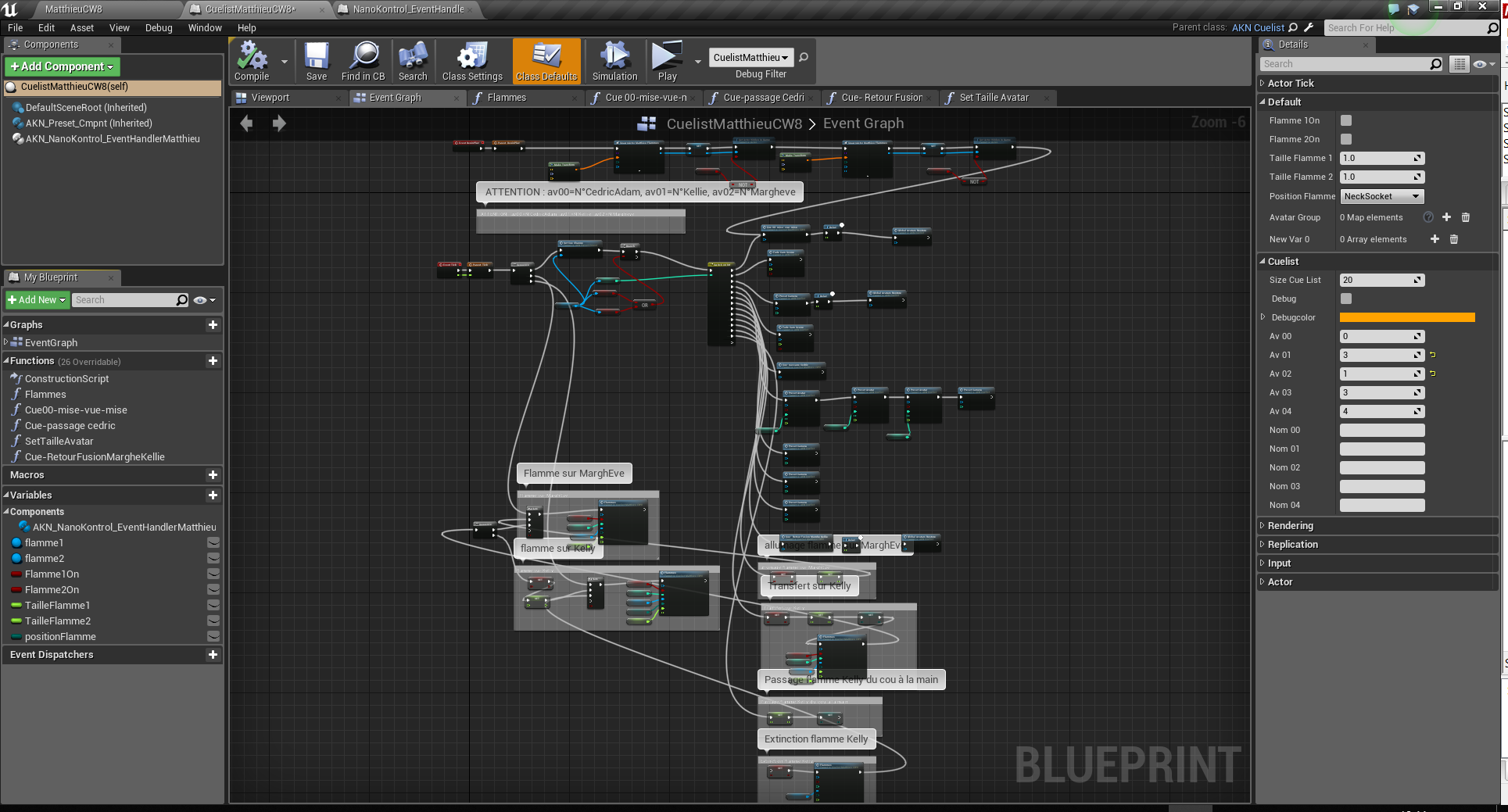
Task: Open Find in CB tool
Action: (x=363, y=61)
